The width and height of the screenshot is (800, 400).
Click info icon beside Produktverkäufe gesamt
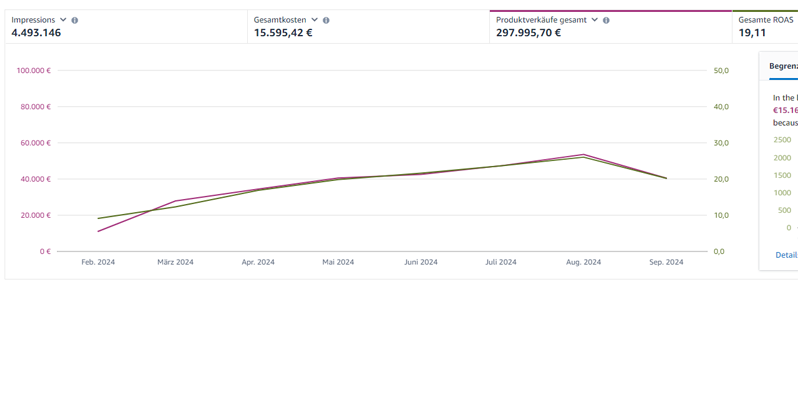606,20
